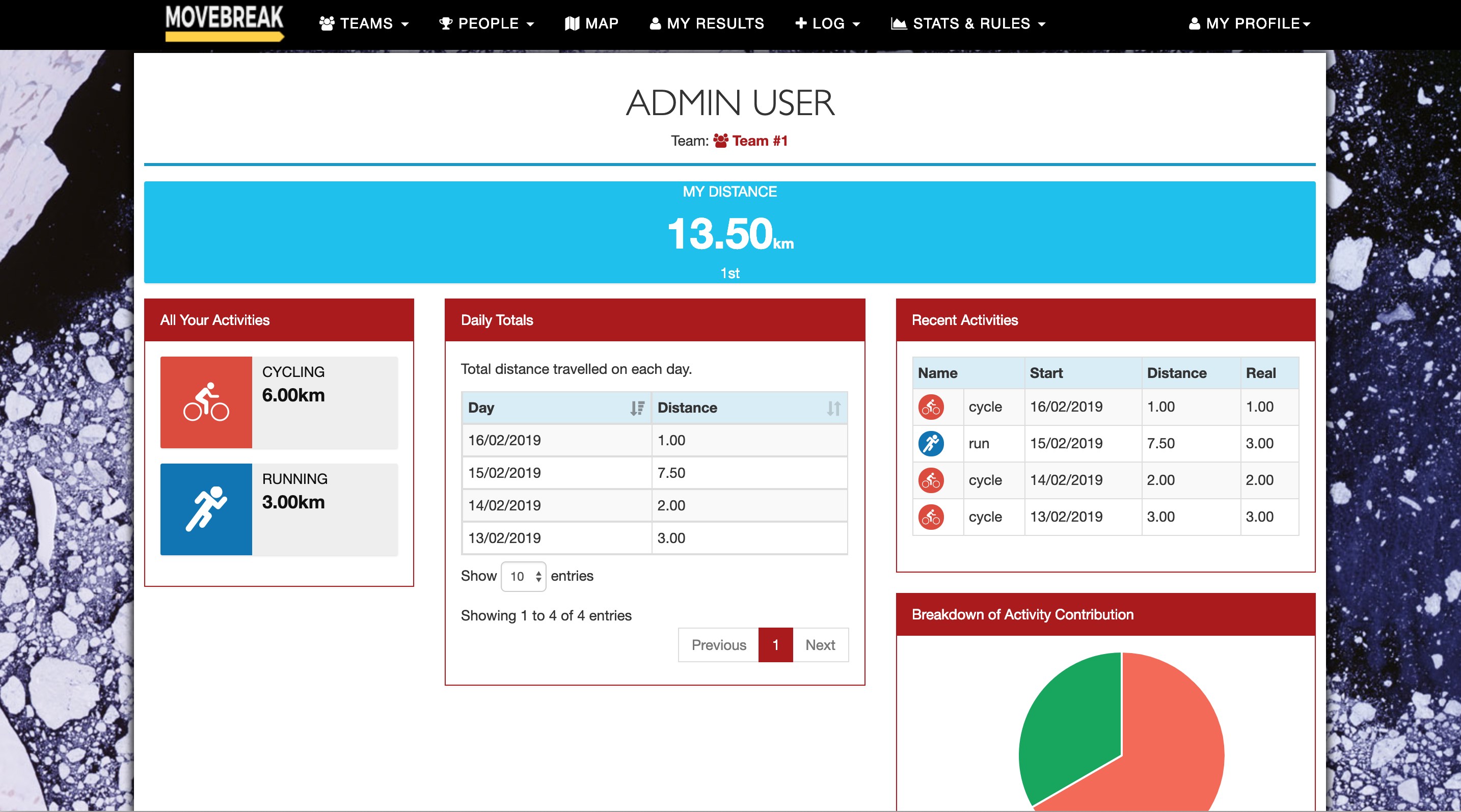Click the blue Running tile icon
1461x812 pixels.
206,509
